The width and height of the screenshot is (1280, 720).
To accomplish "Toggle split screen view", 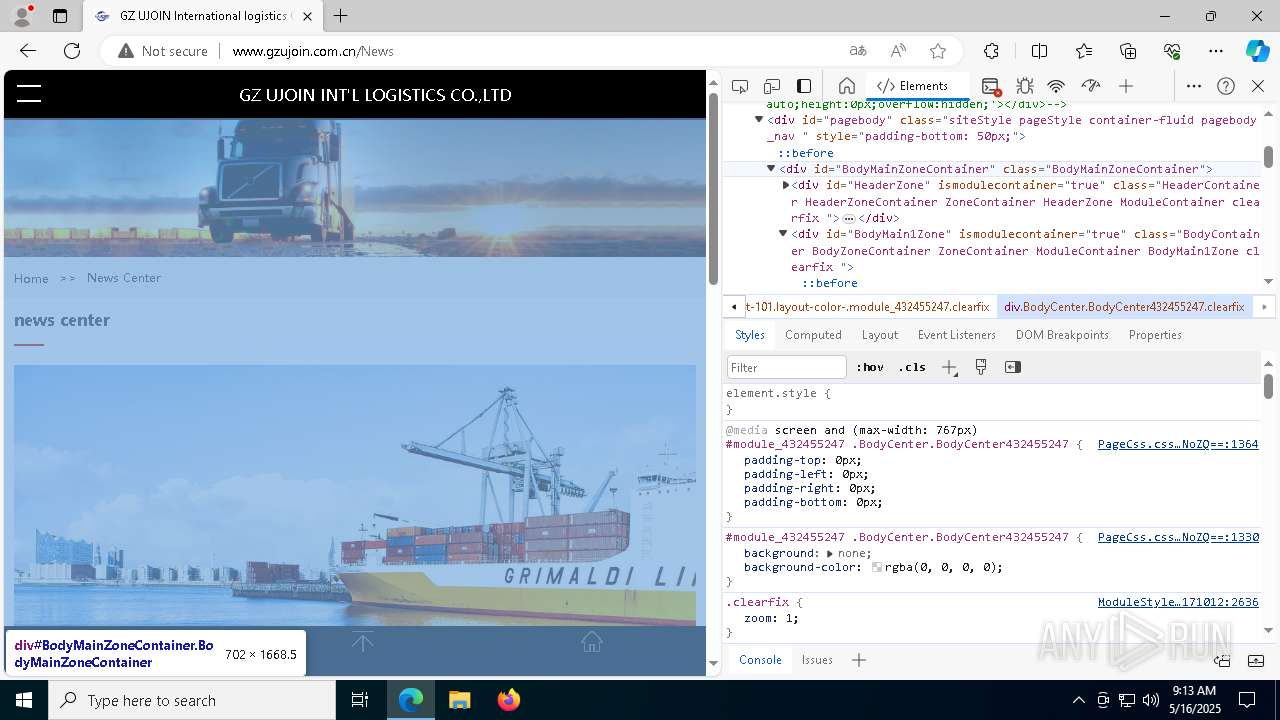I will (x=1039, y=51).
